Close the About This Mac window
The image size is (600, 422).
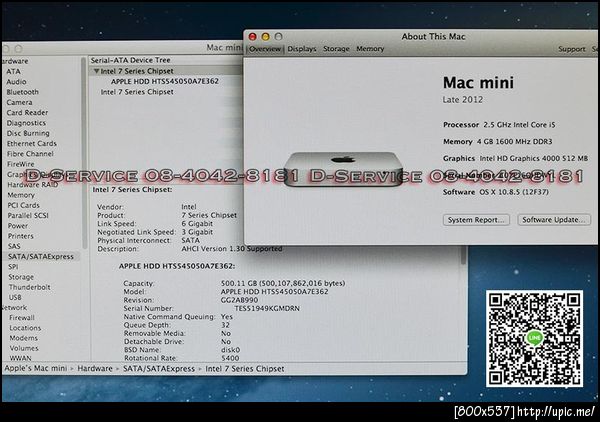tap(253, 37)
